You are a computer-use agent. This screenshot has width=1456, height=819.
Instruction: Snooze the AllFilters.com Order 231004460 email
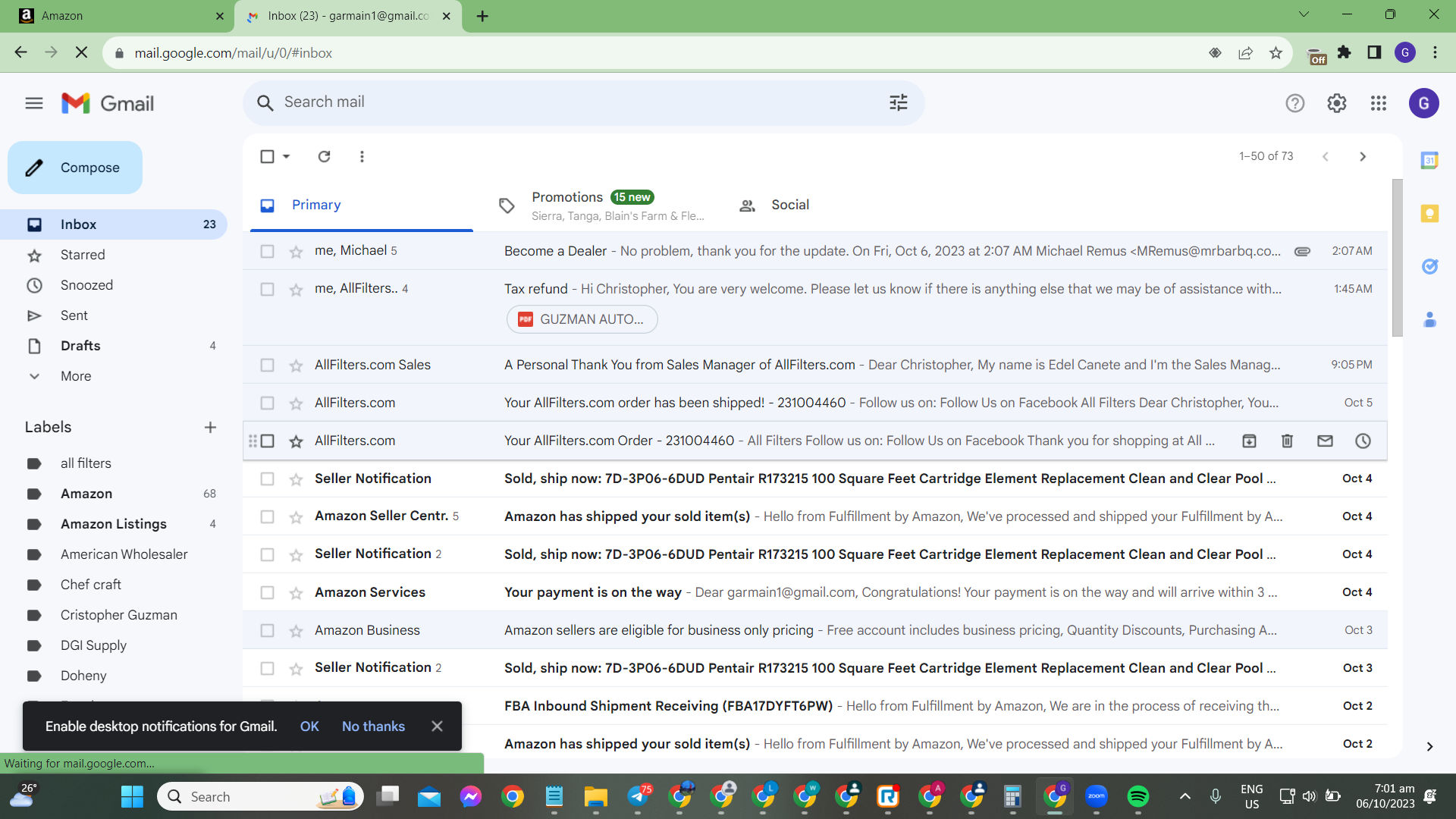(x=1363, y=441)
